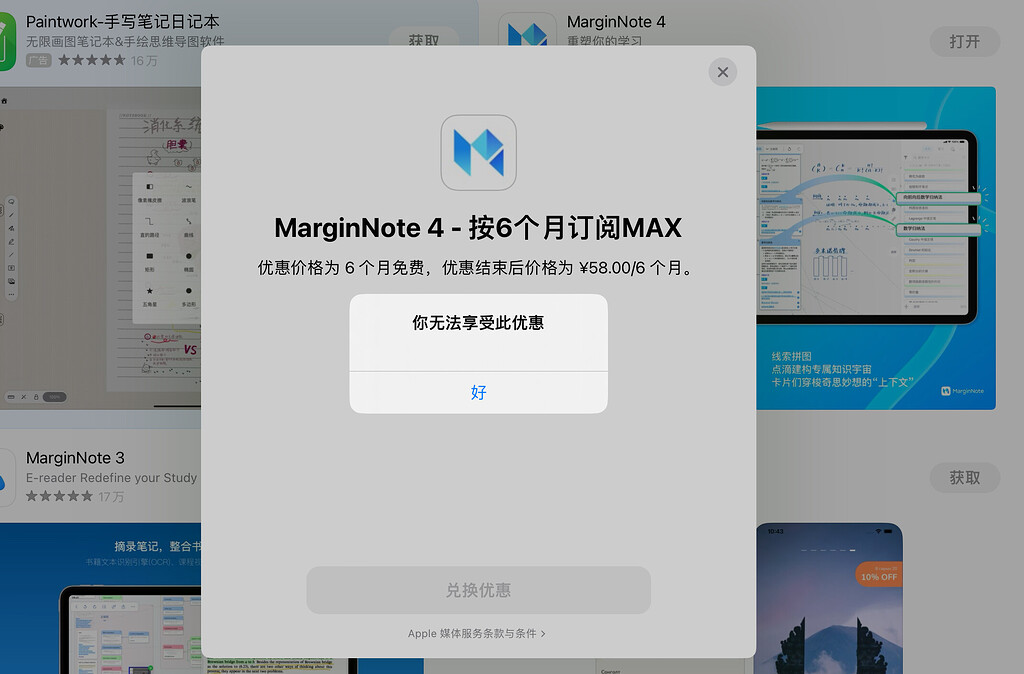Choose the straight path drawing tool
Image resolution: width=1024 pixels, height=674 pixels.
point(150,222)
